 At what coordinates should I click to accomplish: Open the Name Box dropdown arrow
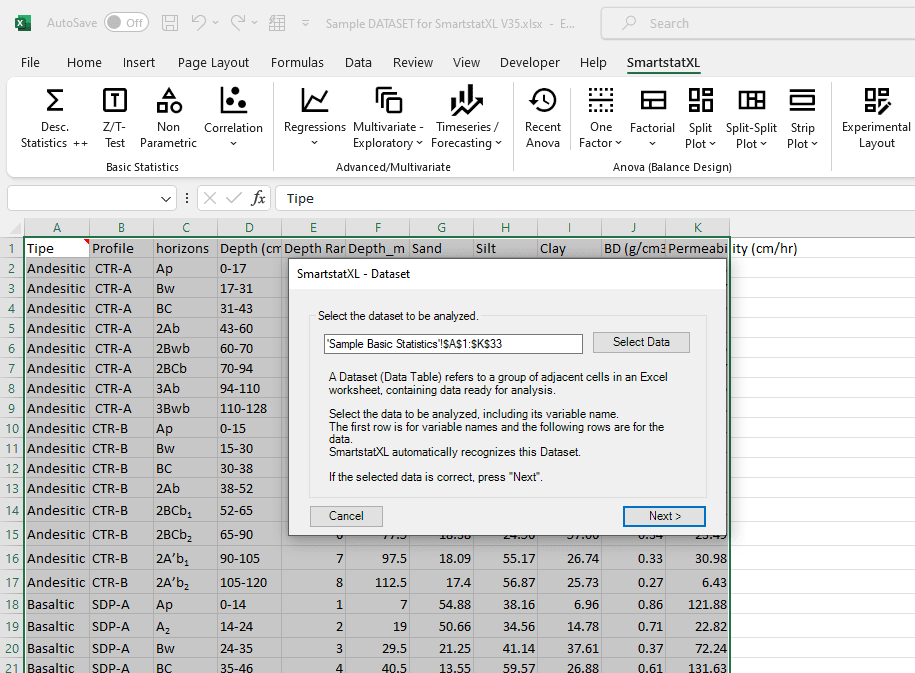pyautogui.click(x=167, y=199)
